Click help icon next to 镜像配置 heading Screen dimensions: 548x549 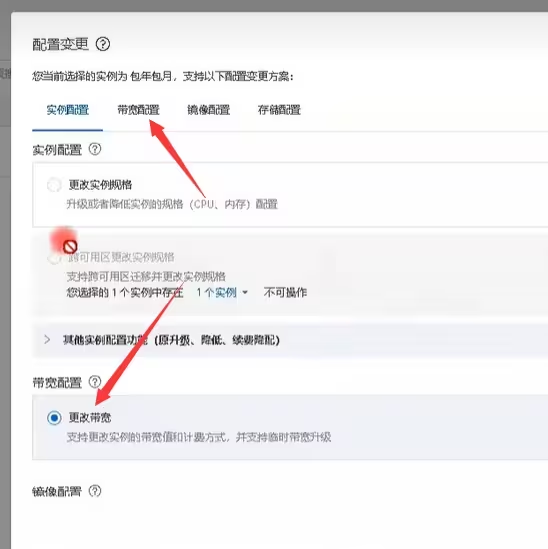click(95, 491)
